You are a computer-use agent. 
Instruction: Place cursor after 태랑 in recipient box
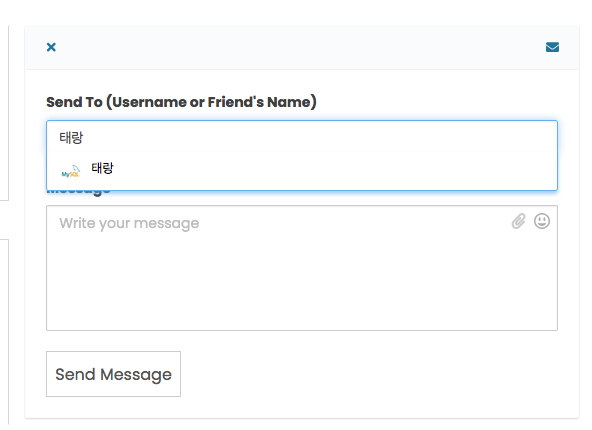[x=85, y=137]
